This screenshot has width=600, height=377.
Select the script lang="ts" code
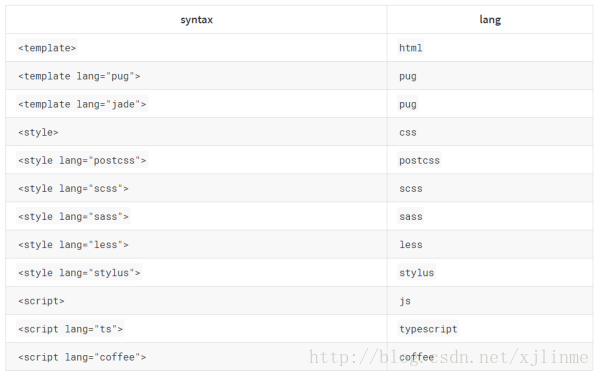click(70, 329)
